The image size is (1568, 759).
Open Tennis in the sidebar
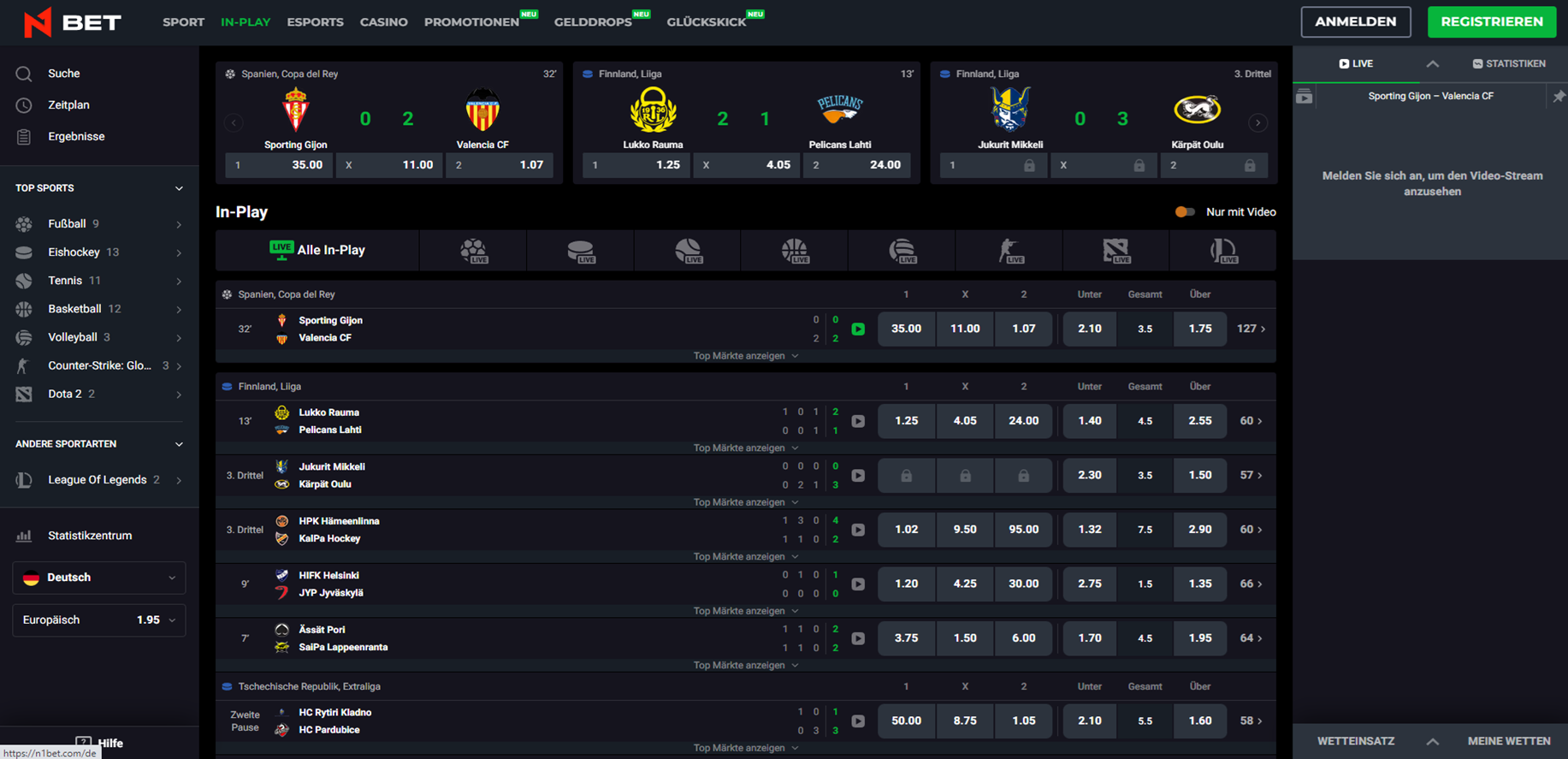pos(99,281)
